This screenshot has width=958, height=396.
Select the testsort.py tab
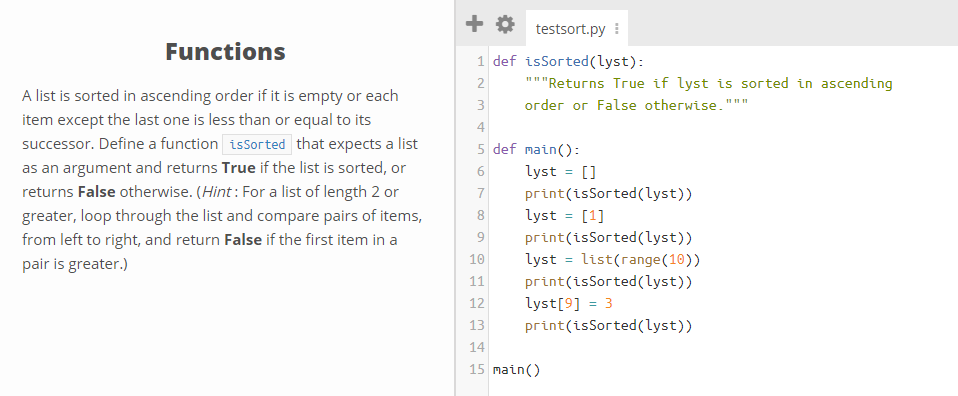[x=570, y=29]
